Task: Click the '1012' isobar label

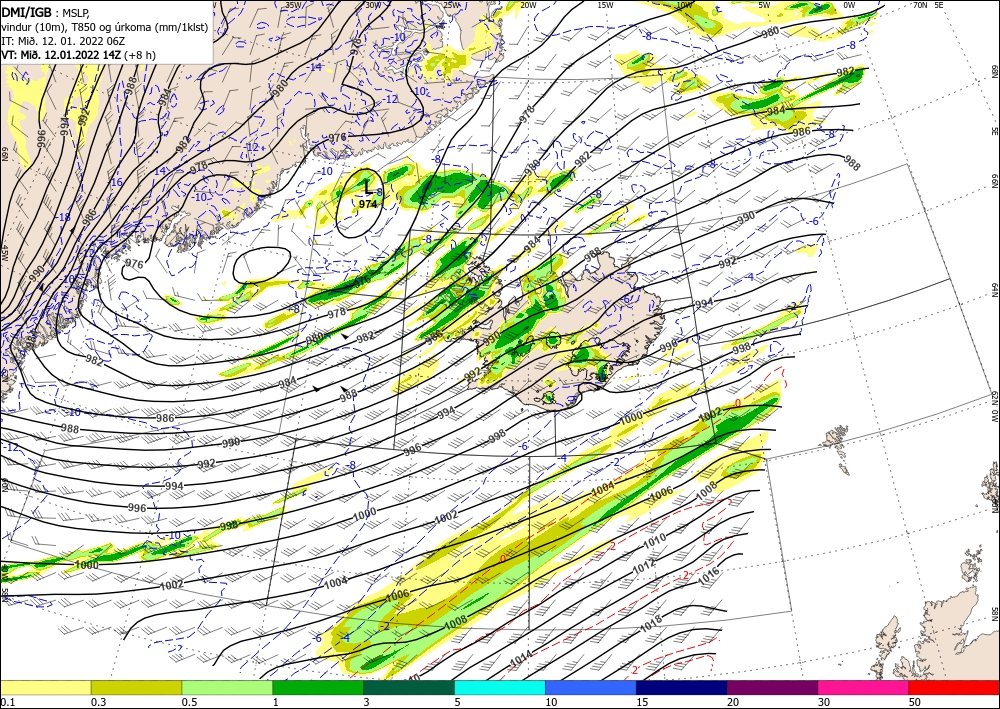Action: click(643, 566)
